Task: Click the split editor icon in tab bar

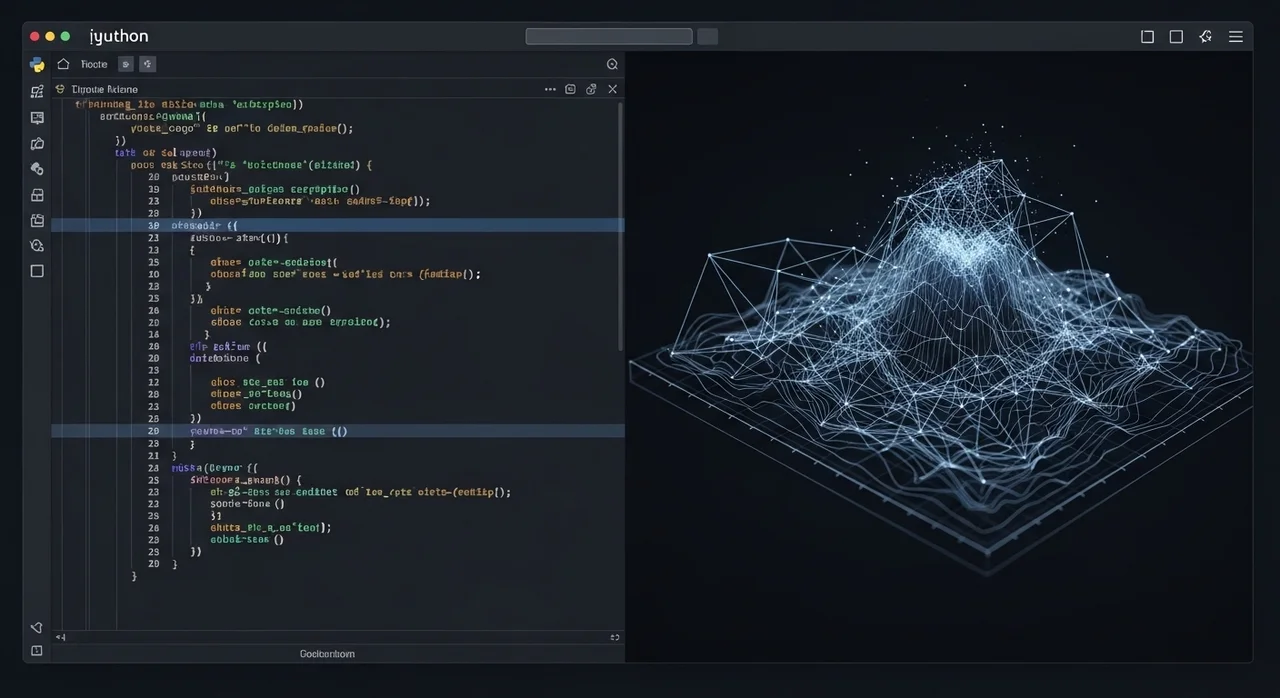Action: click(570, 89)
